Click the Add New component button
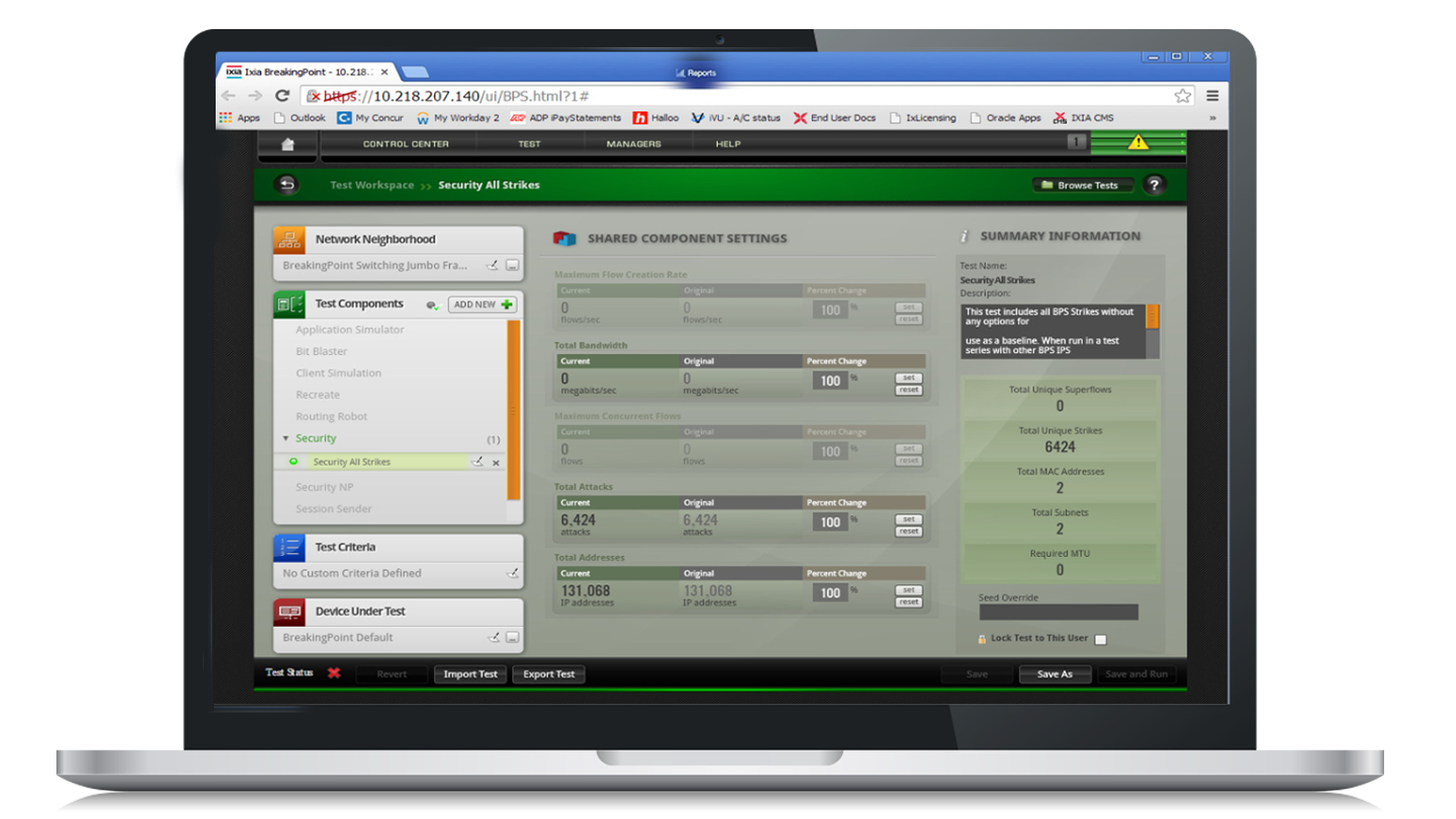The width and height of the screenshot is (1456, 819). pyautogui.click(x=482, y=305)
